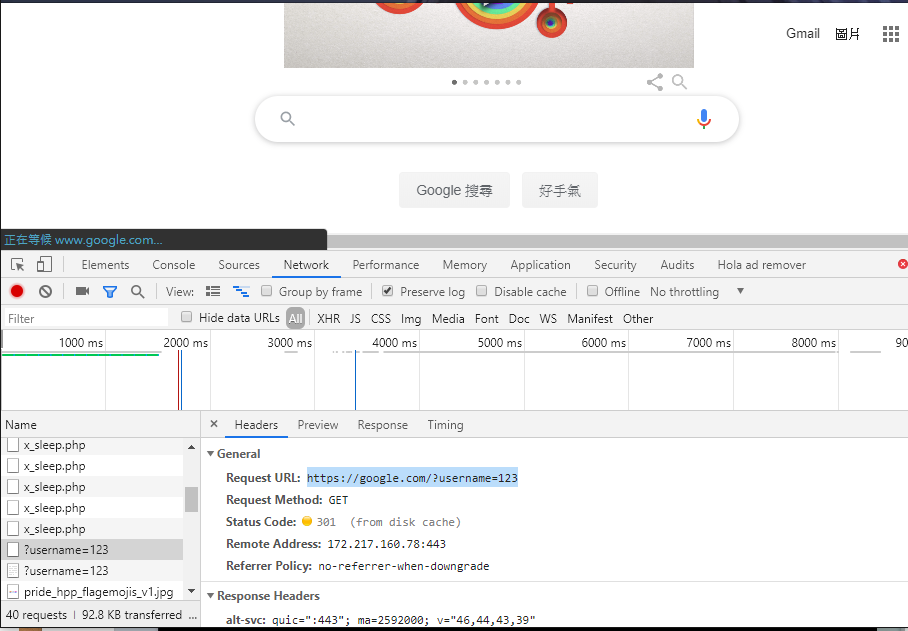
Task: Click the magnifier icon in the Google search box
Action: point(287,119)
